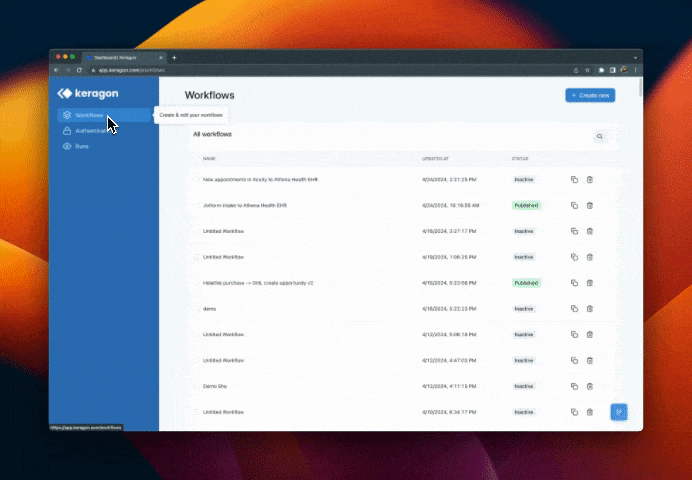This screenshot has width=692, height=480.
Task: Open the Chrome three-dot menu
Action: [636, 70]
